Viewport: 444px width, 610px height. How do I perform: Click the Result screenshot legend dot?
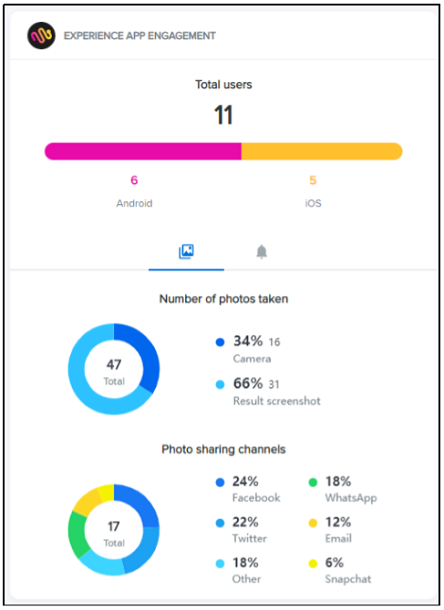pos(220,384)
